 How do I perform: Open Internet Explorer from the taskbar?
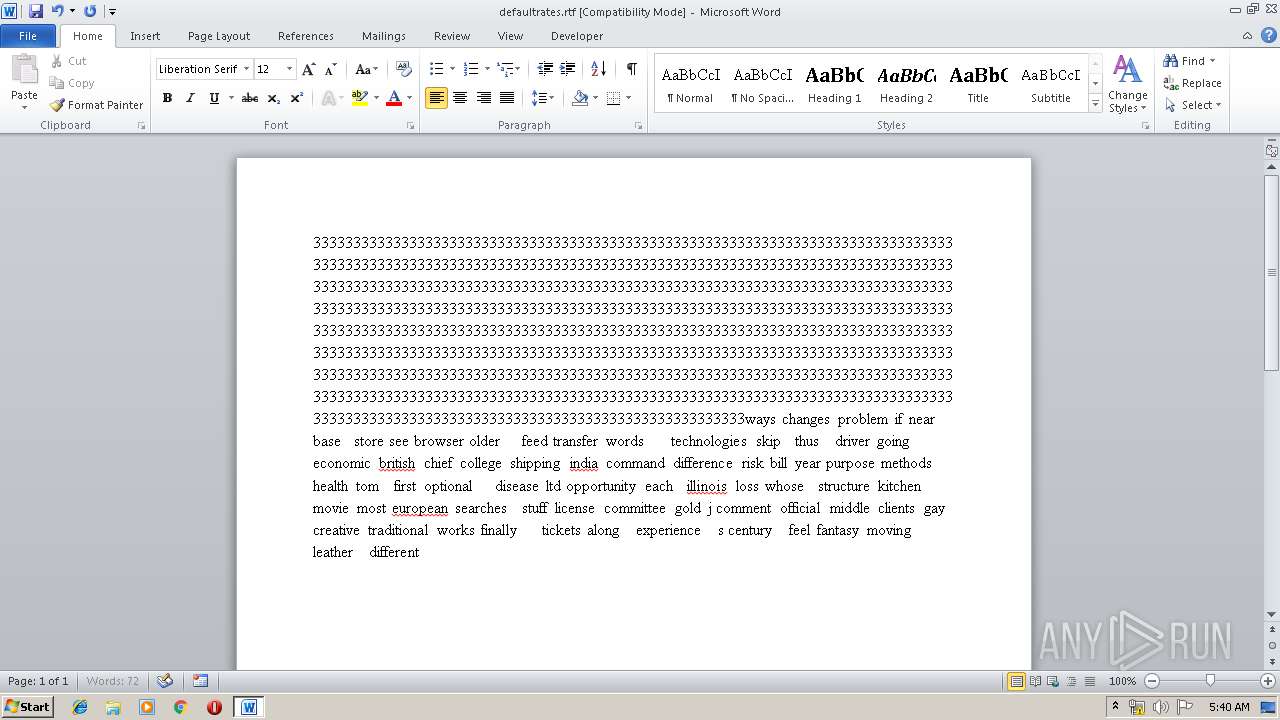pos(80,707)
